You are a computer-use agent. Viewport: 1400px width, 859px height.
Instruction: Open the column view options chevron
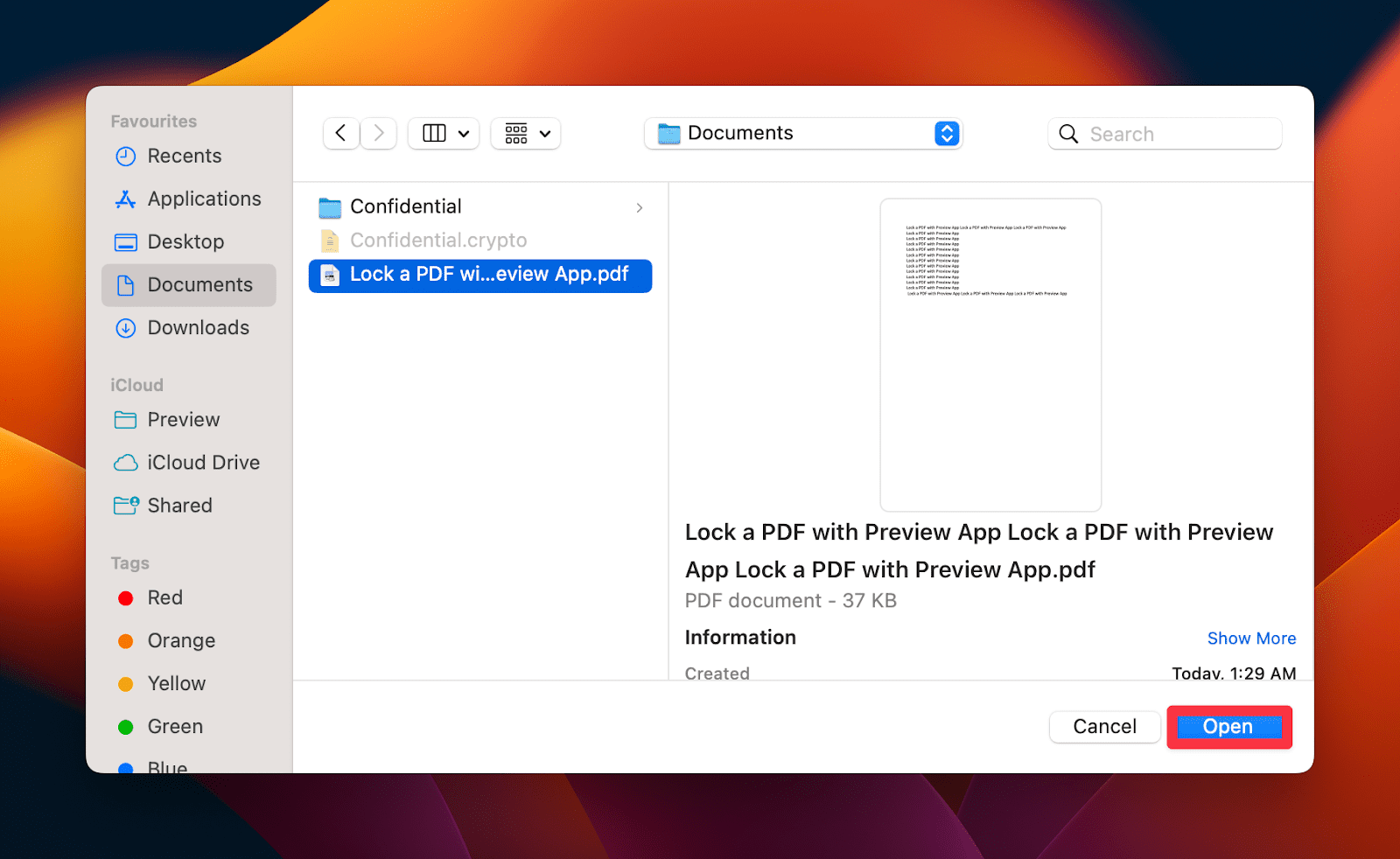point(464,134)
